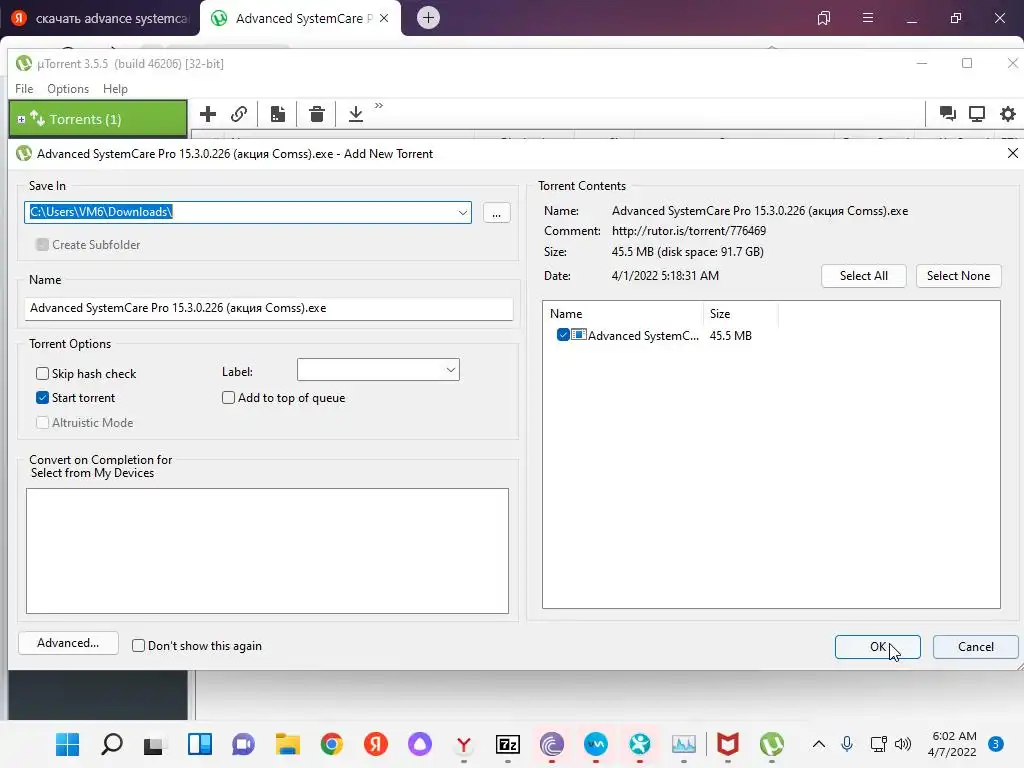Click the Add Torrent plus icon
1024x768 pixels.
coord(208,114)
